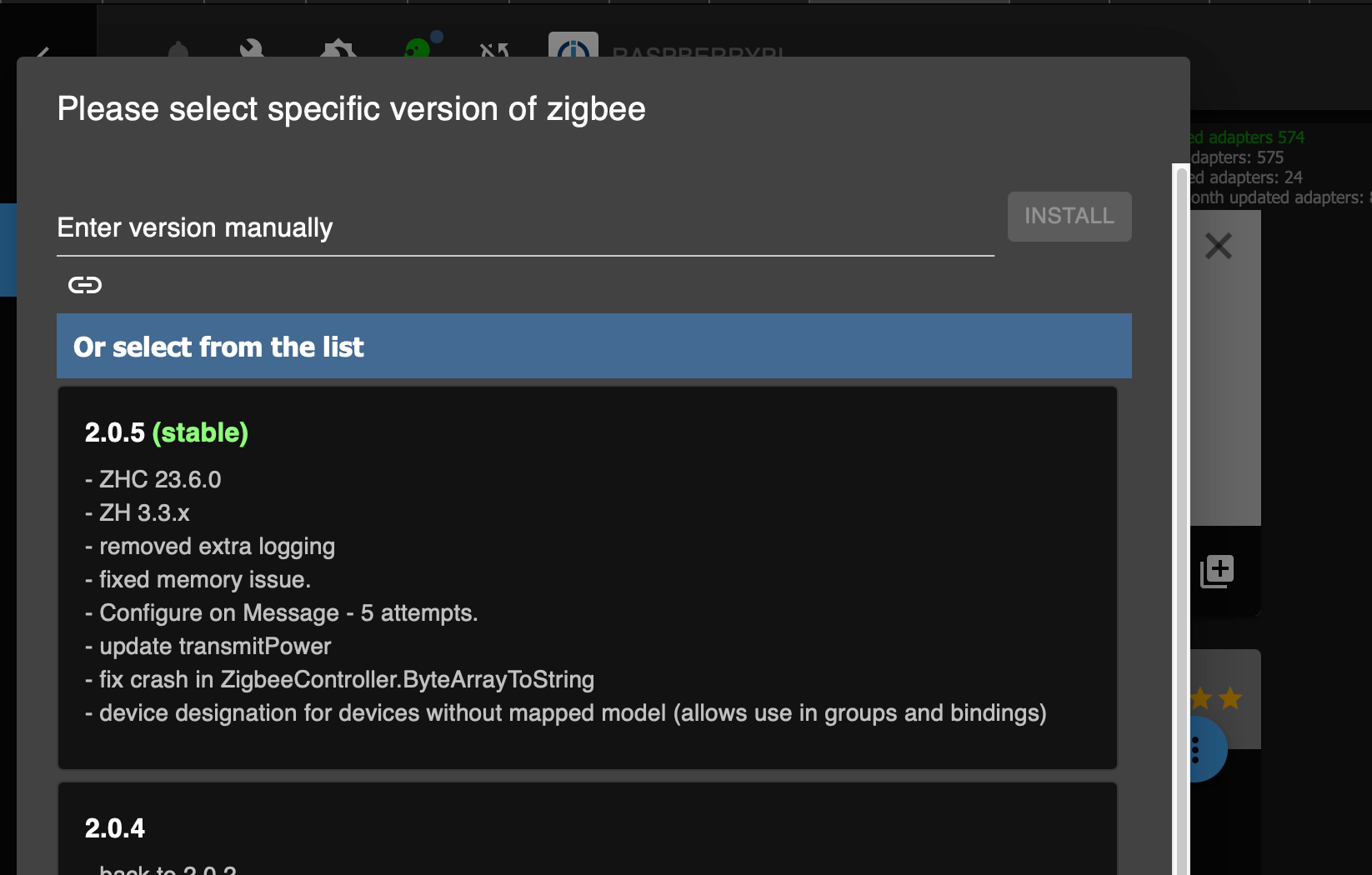1372x875 pixels.
Task: Click the theme gear icon in the toolbar
Action: point(338,50)
